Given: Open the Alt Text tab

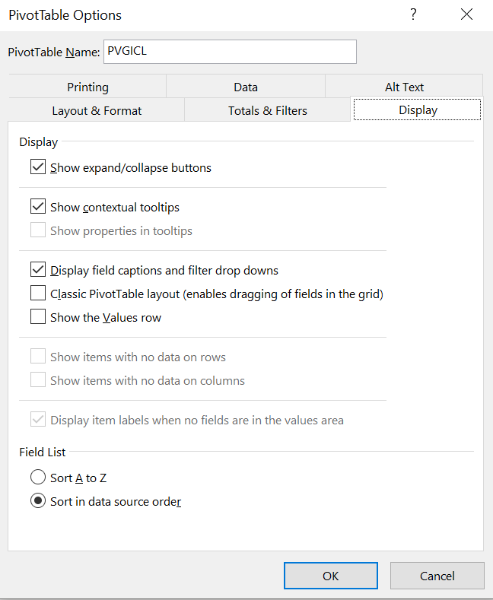Looking at the screenshot, I should [404, 87].
